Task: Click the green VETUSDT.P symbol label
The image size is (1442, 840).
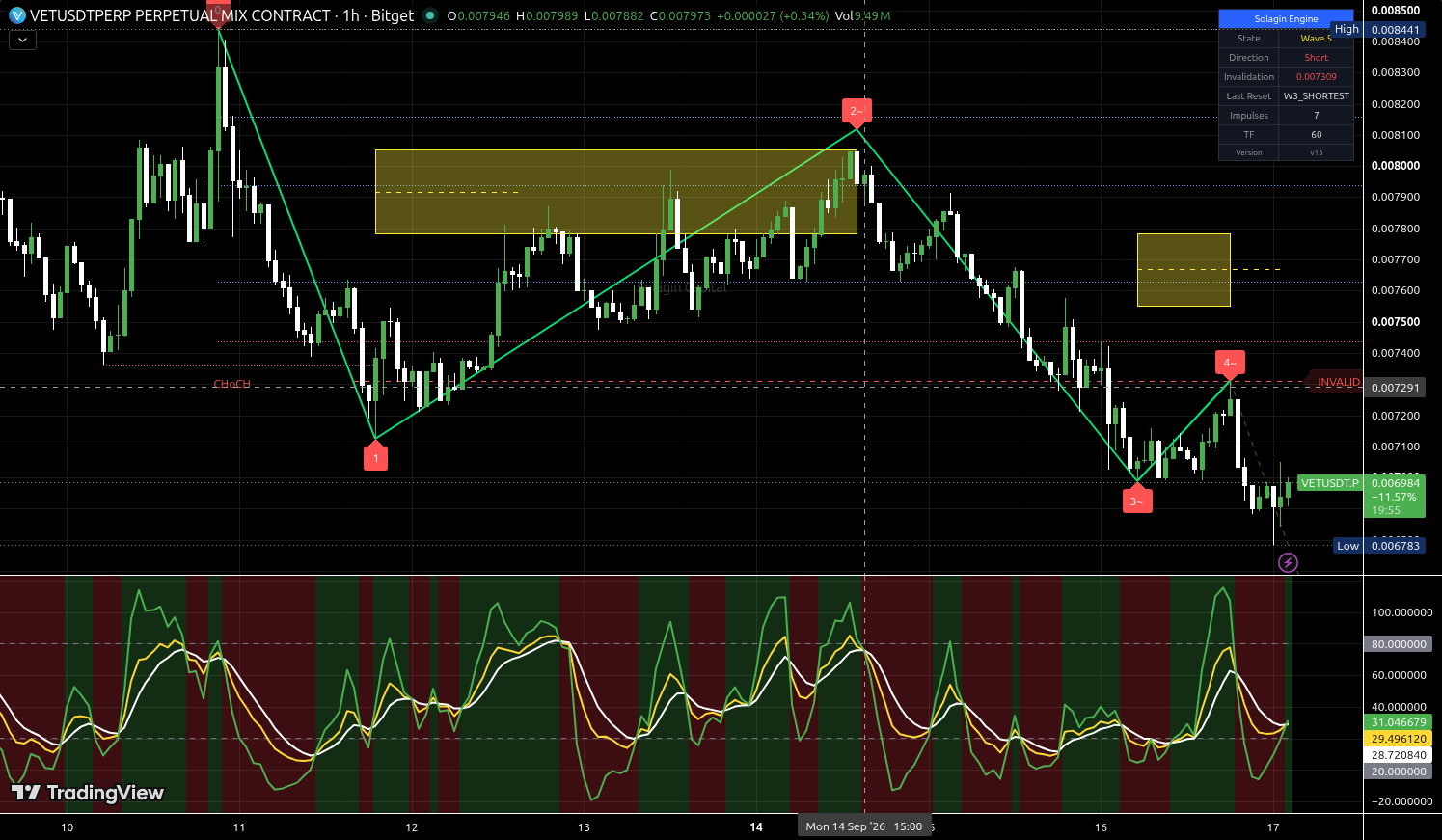Action: click(1330, 483)
